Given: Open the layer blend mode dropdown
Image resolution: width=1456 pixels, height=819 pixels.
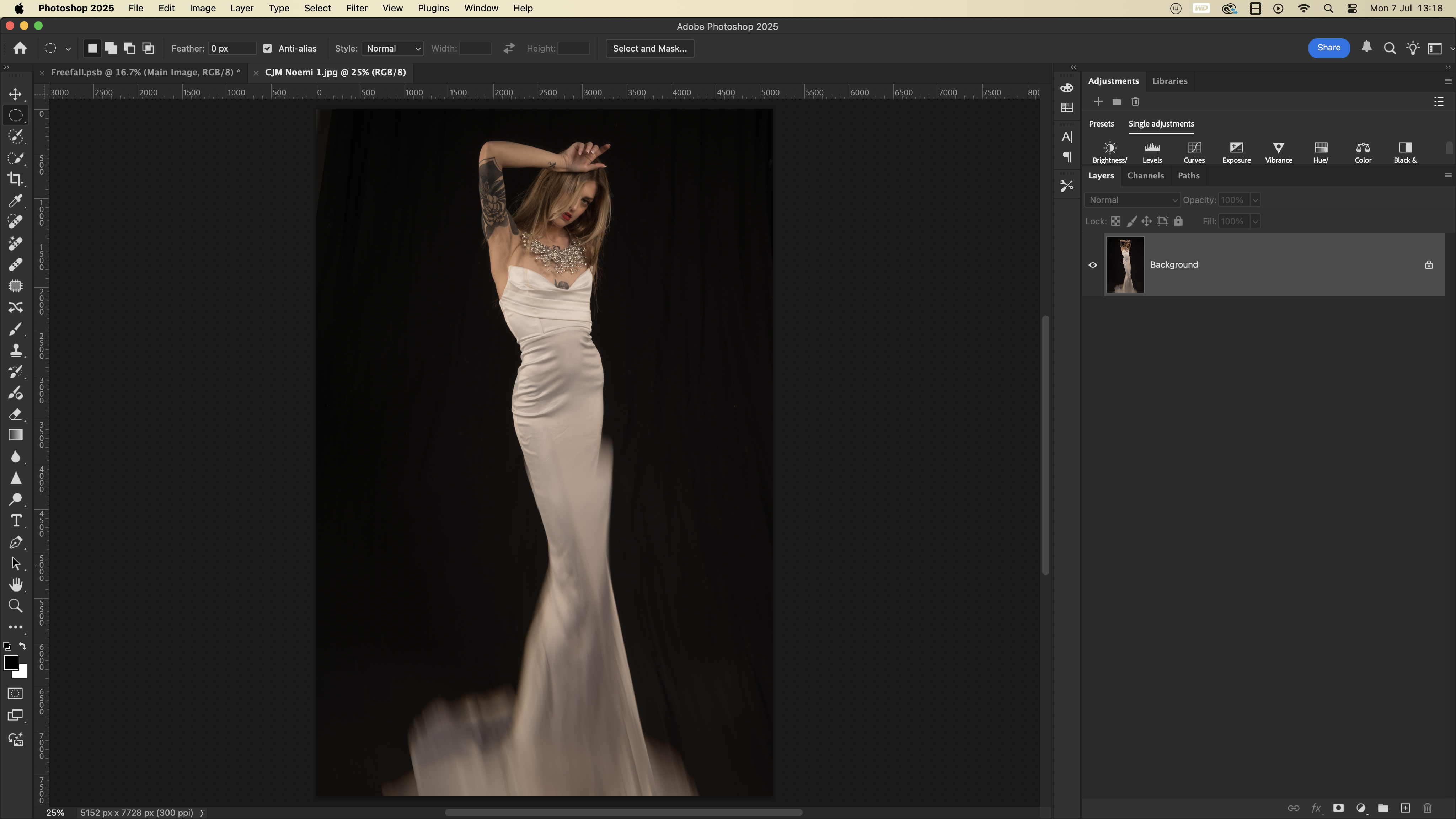Looking at the screenshot, I should 1132,200.
